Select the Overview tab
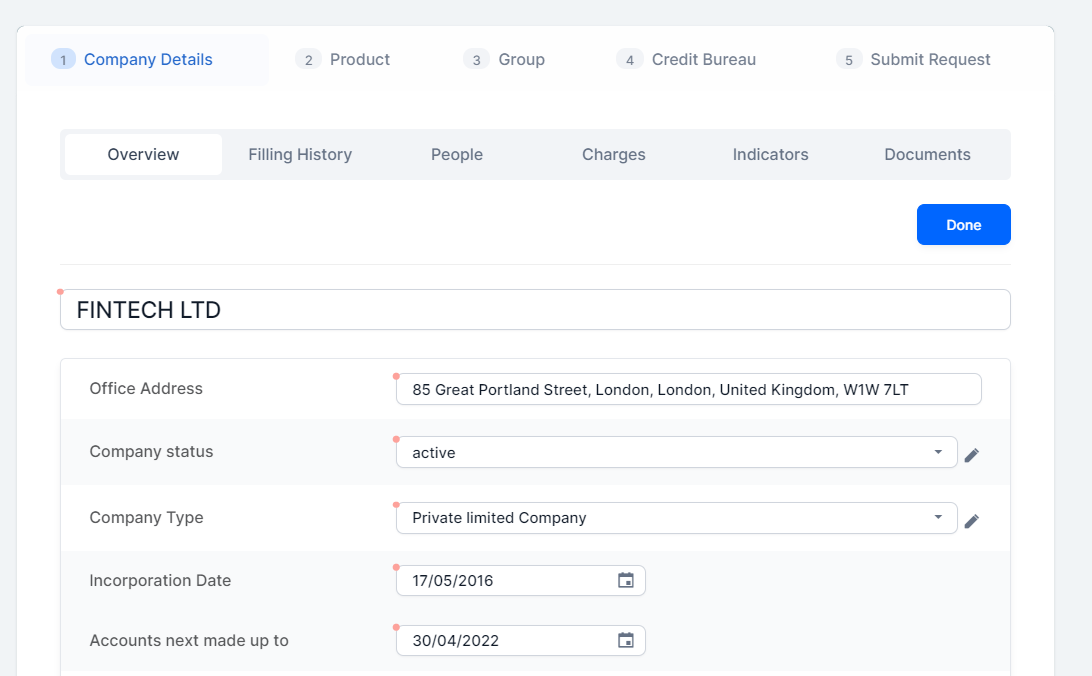The image size is (1092, 676). coord(143,154)
